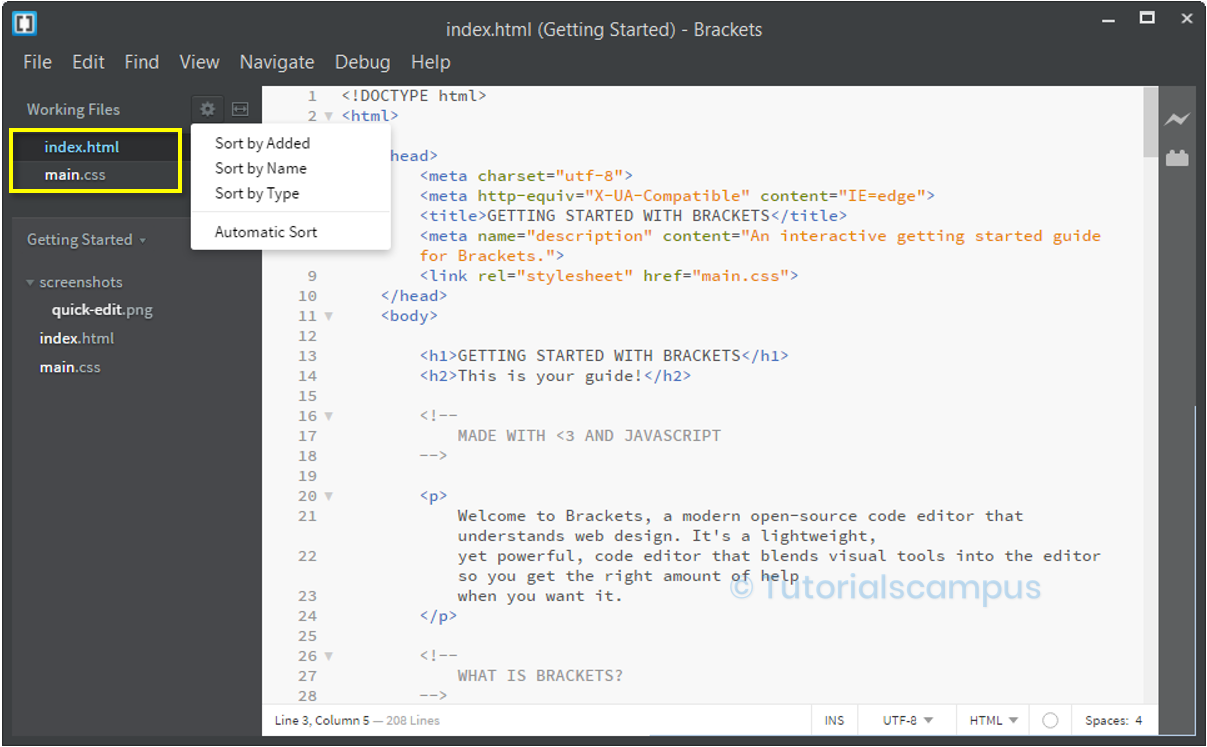This screenshot has width=1207, height=747.
Task: Click the split view icon in sidebar
Action: tap(240, 109)
